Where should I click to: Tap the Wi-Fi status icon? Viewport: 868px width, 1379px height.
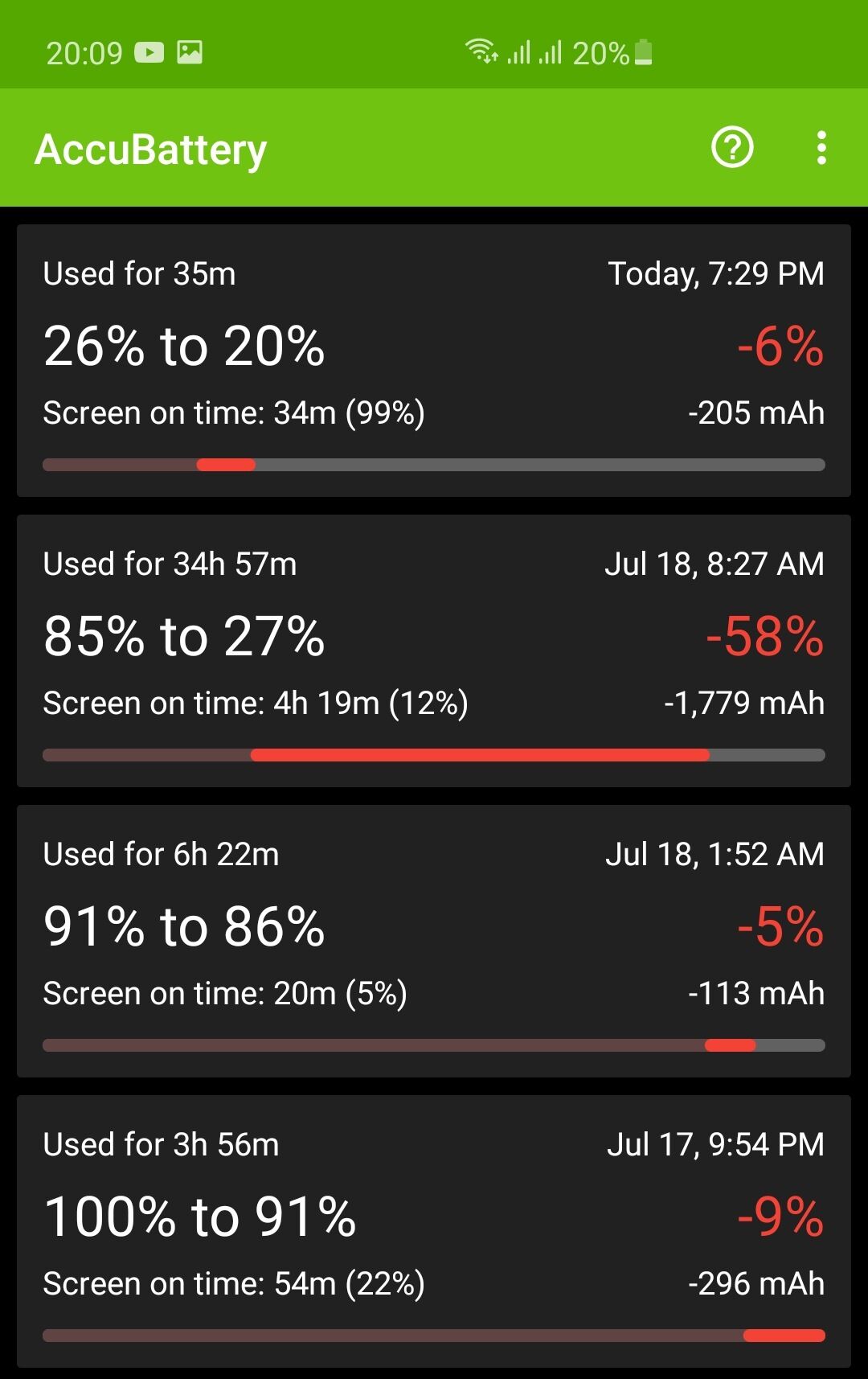[x=481, y=51]
